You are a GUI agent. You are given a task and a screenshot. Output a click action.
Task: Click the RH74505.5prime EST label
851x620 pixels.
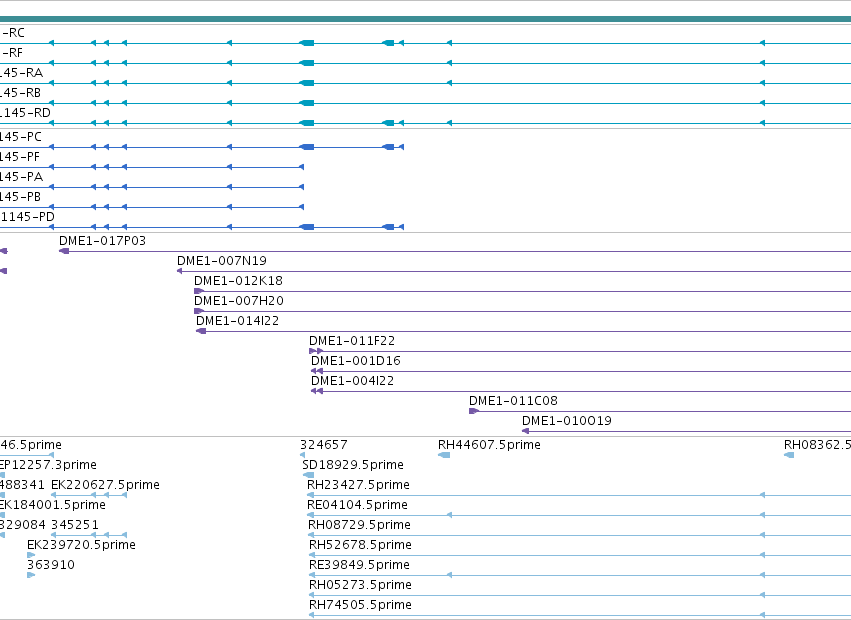tap(360, 605)
